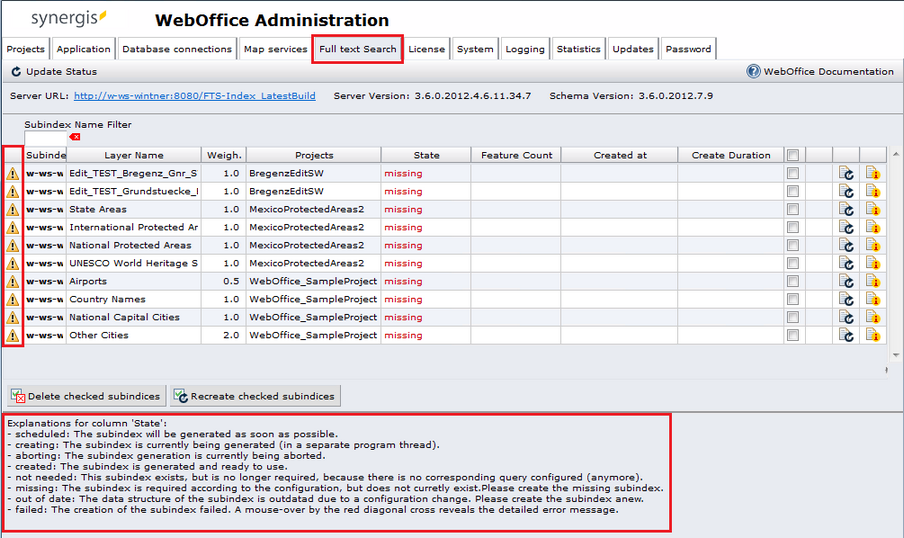Click into the Subindex Name Filter field

click(x=46, y=138)
